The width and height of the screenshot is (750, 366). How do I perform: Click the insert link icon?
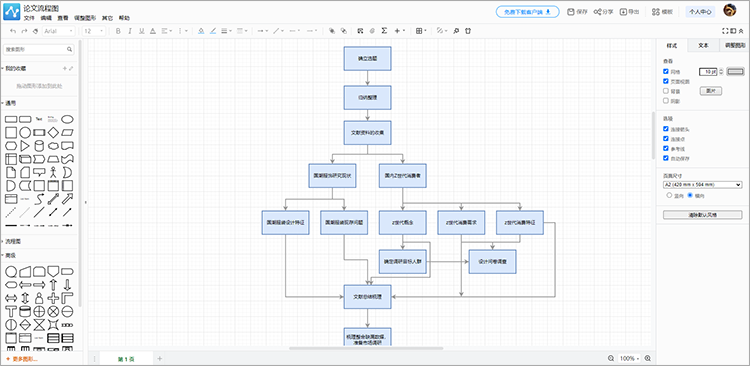(x=372, y=31)
